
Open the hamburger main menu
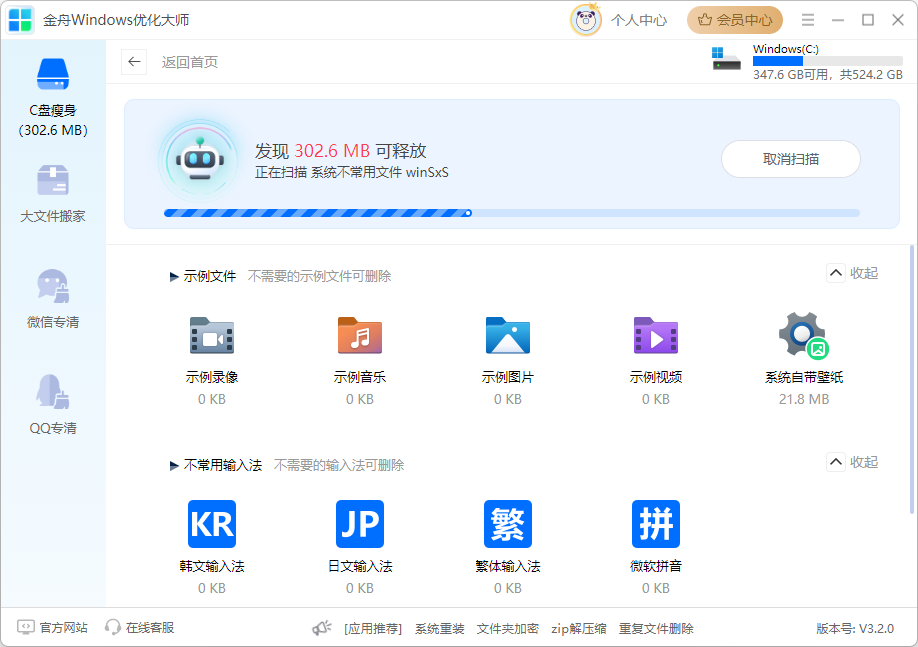808,20
